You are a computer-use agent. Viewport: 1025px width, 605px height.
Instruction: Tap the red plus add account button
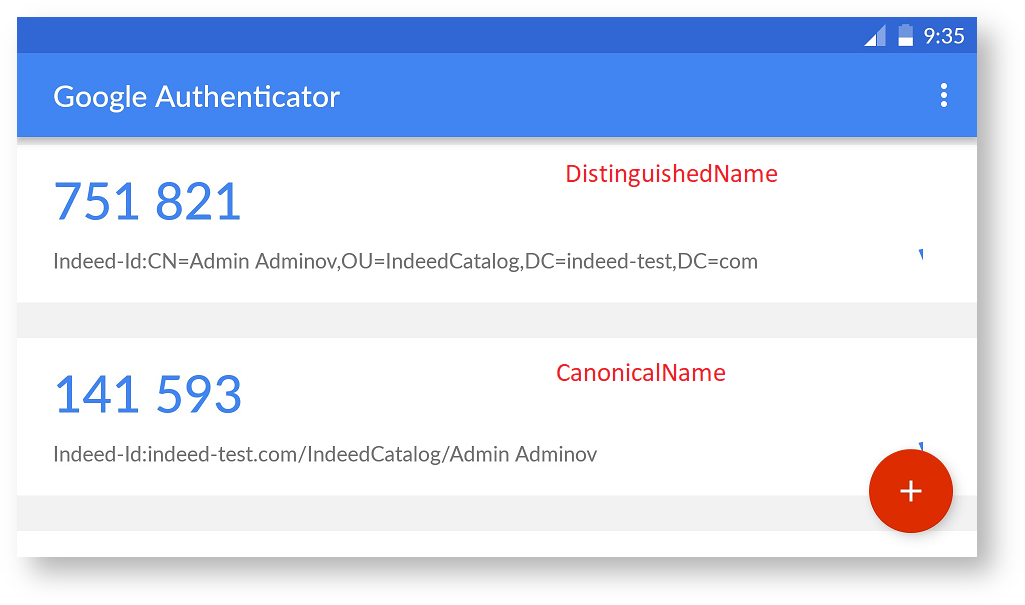coord(910,491)
